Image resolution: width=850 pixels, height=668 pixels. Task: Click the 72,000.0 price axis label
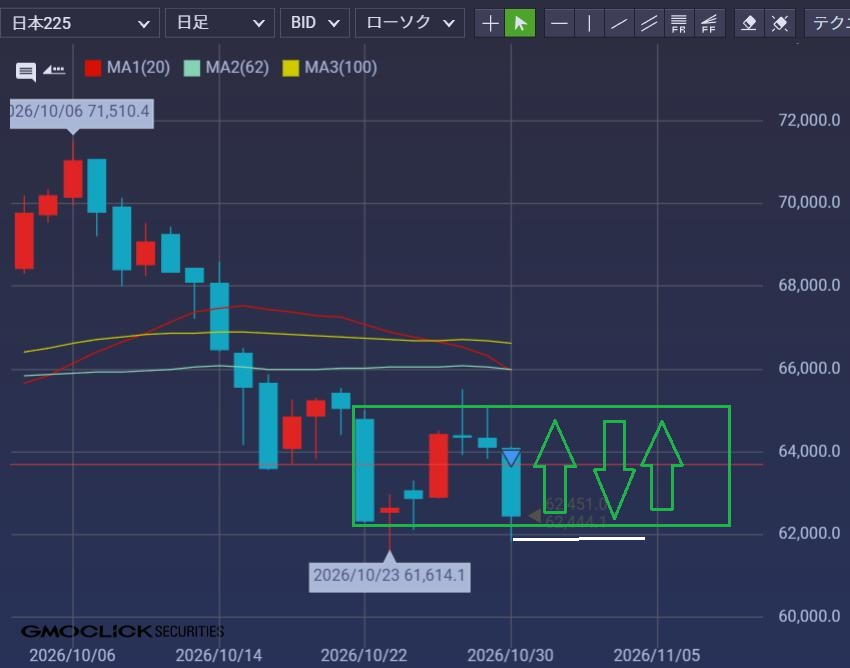click(809, 120)
